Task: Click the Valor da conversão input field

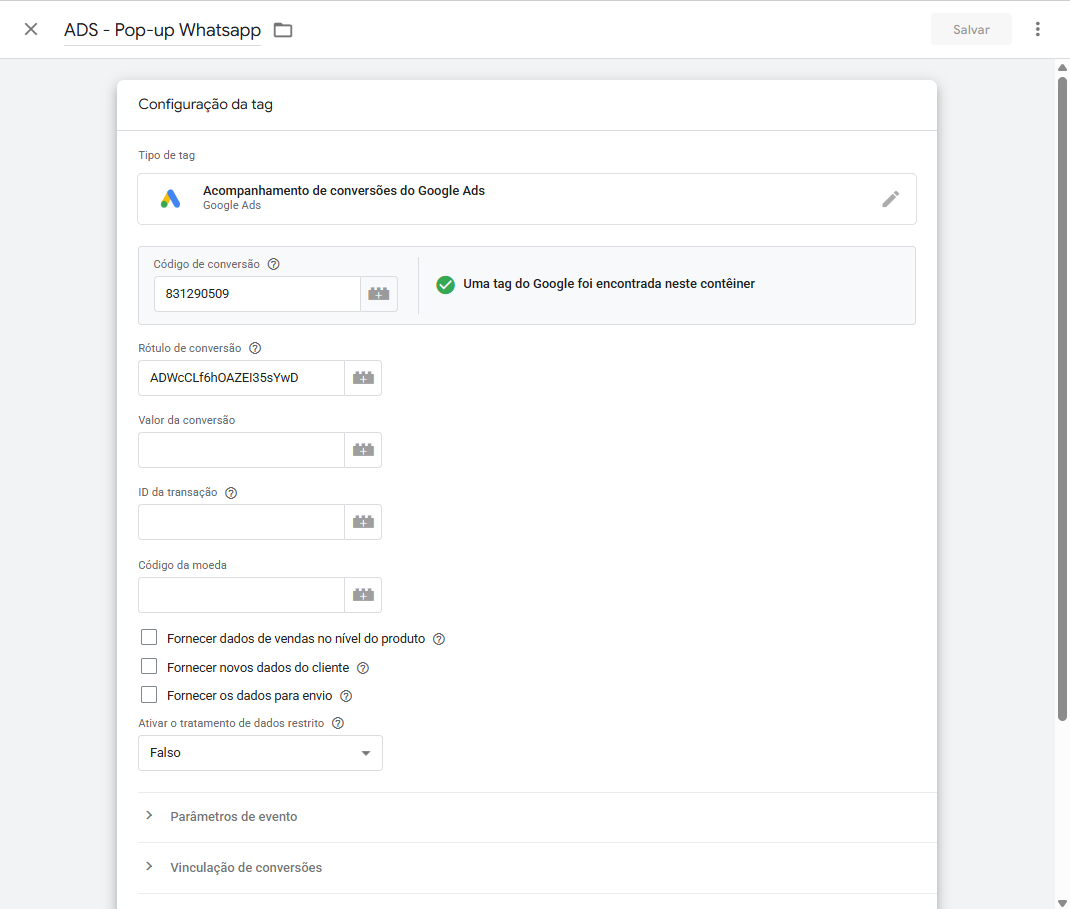Action: coord(241,450)
